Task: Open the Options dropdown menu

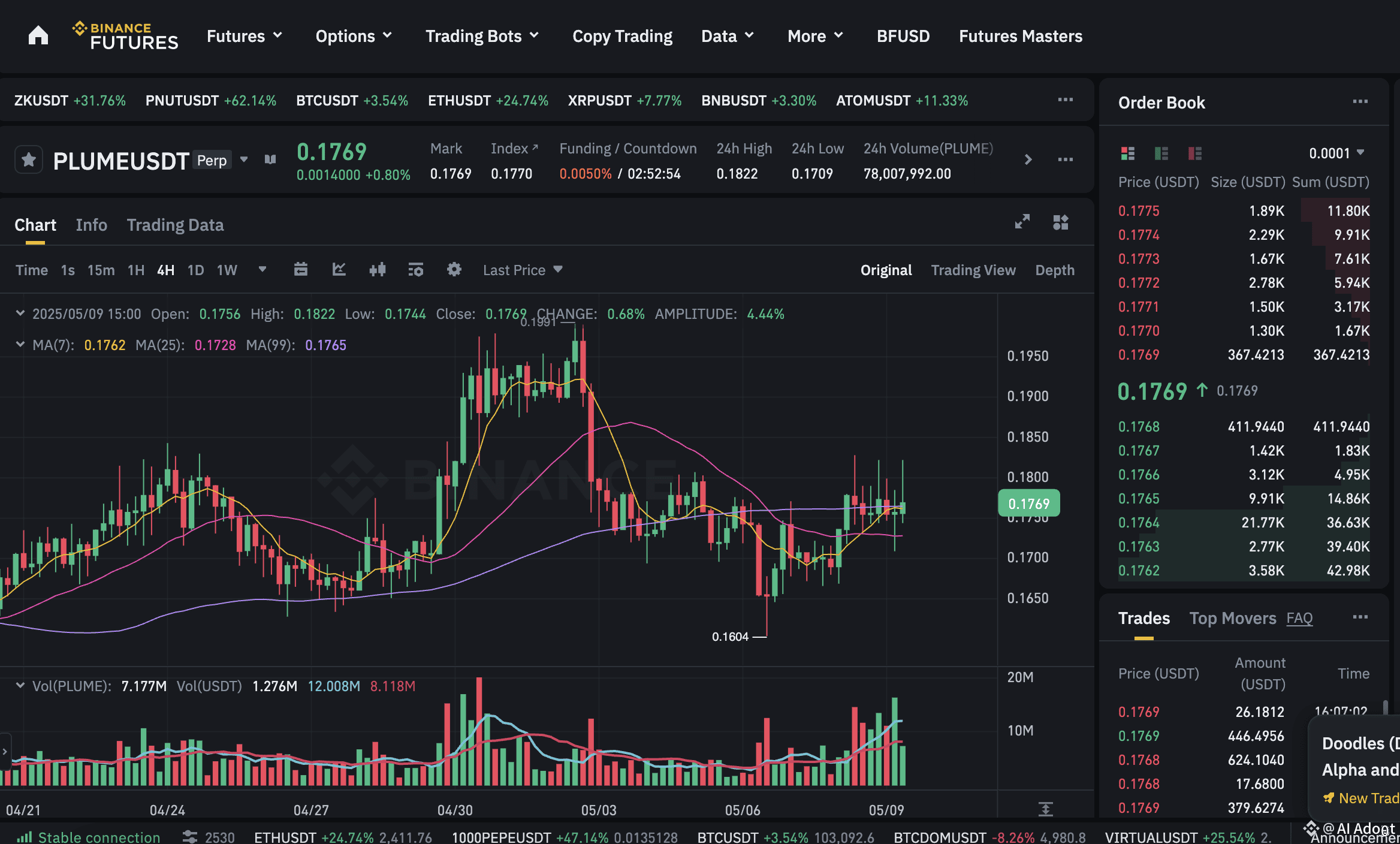Action: (354, 36)
